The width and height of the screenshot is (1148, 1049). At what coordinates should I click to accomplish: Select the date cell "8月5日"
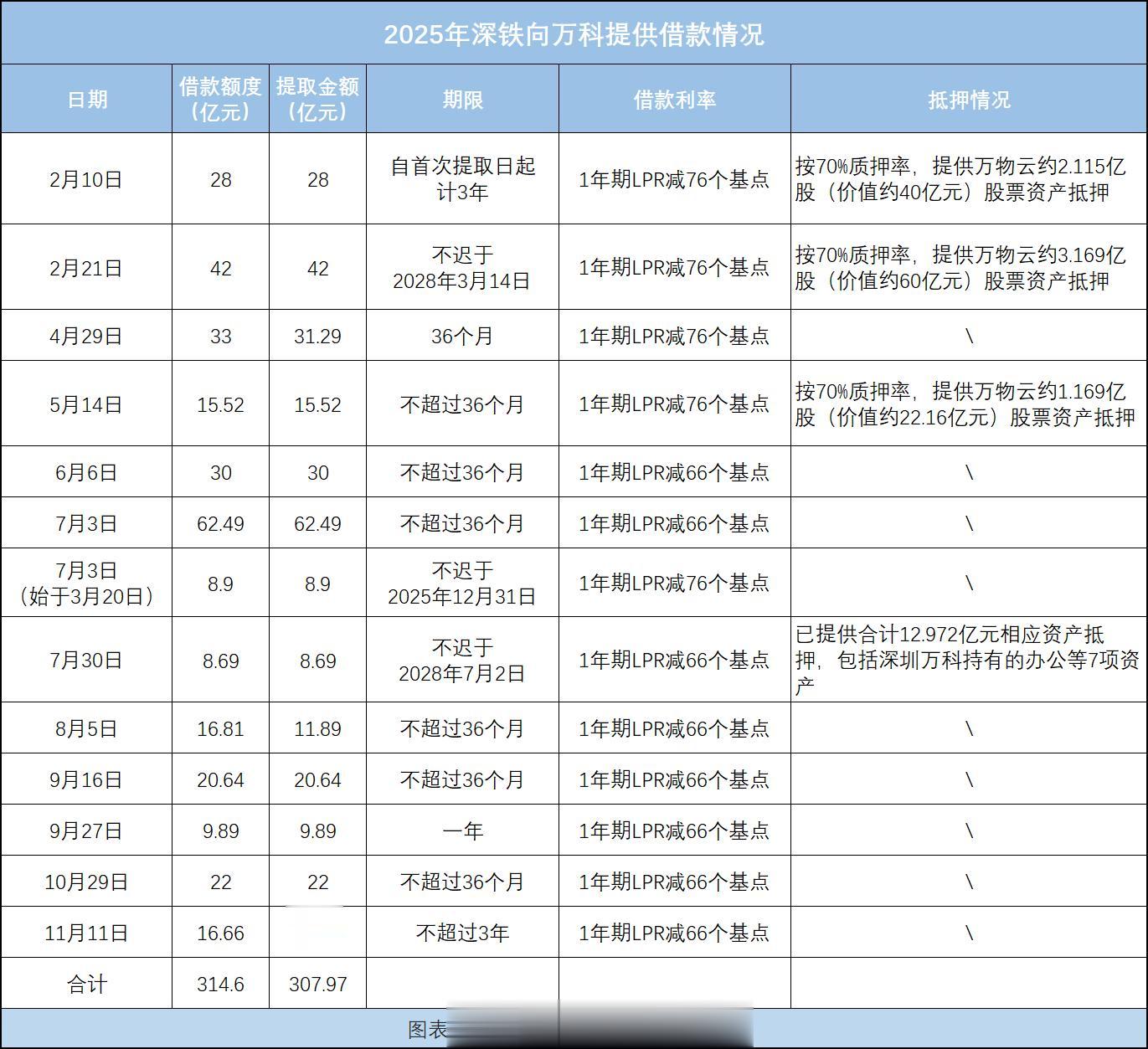point(86,728)
